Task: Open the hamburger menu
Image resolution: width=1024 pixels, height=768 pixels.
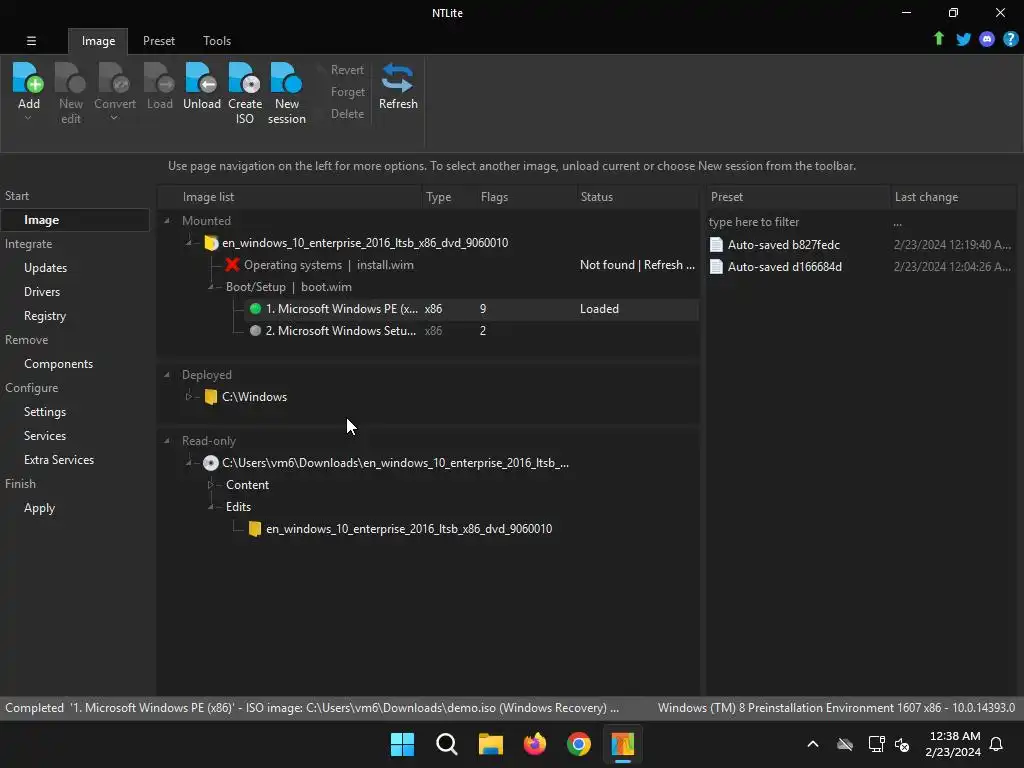Action: [x=31, y=40]
